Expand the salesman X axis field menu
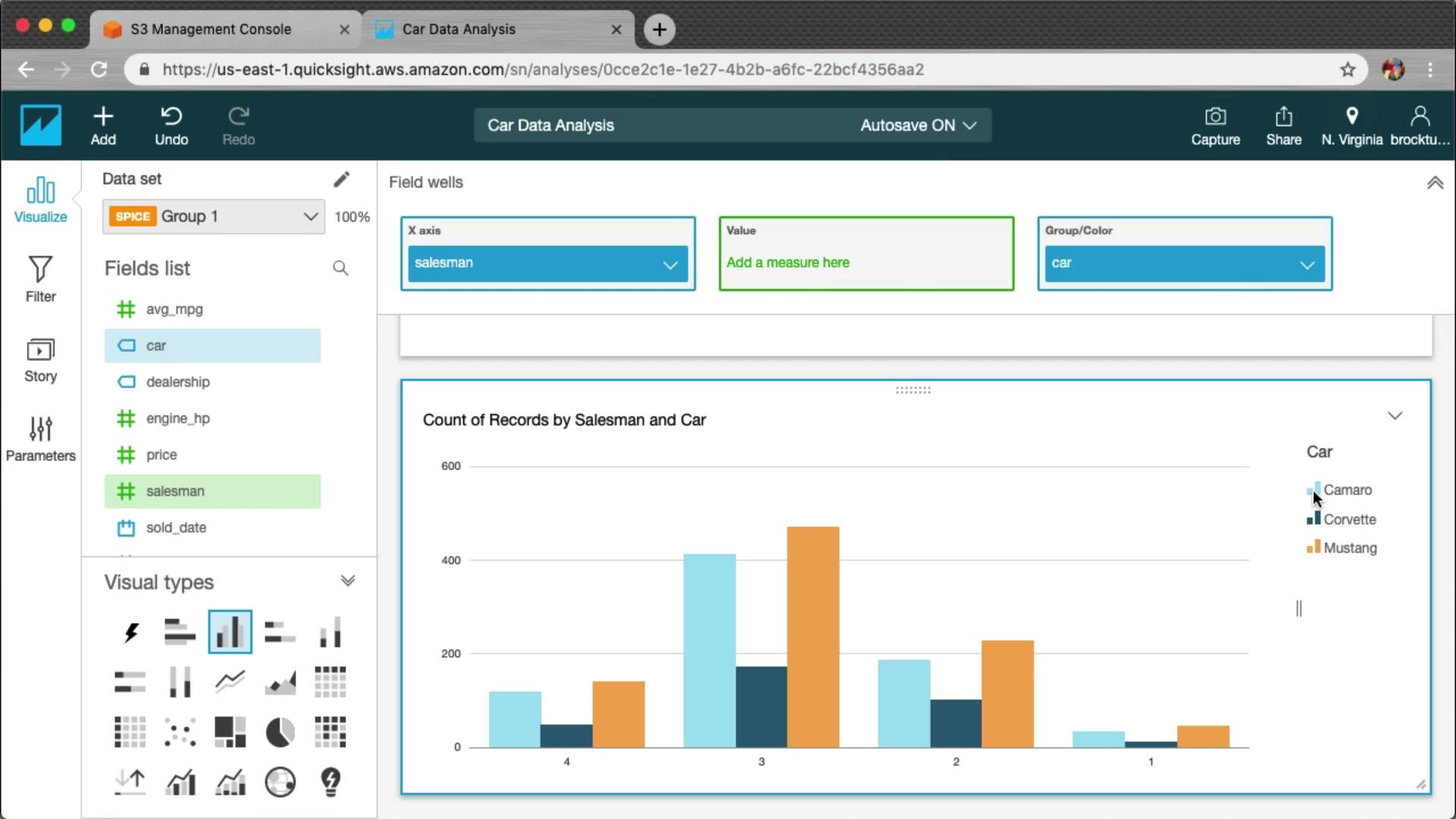This screenshot has height=819, width=1456. pyautogui.click(x=670, y=265)
